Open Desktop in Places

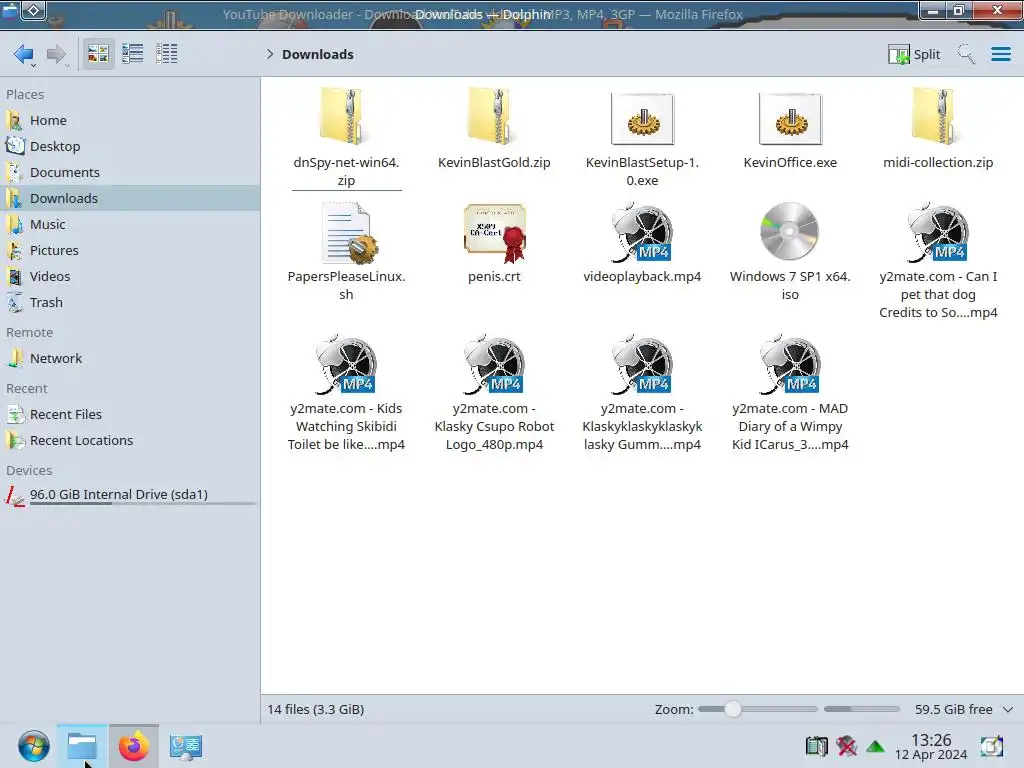pos(131,146)
